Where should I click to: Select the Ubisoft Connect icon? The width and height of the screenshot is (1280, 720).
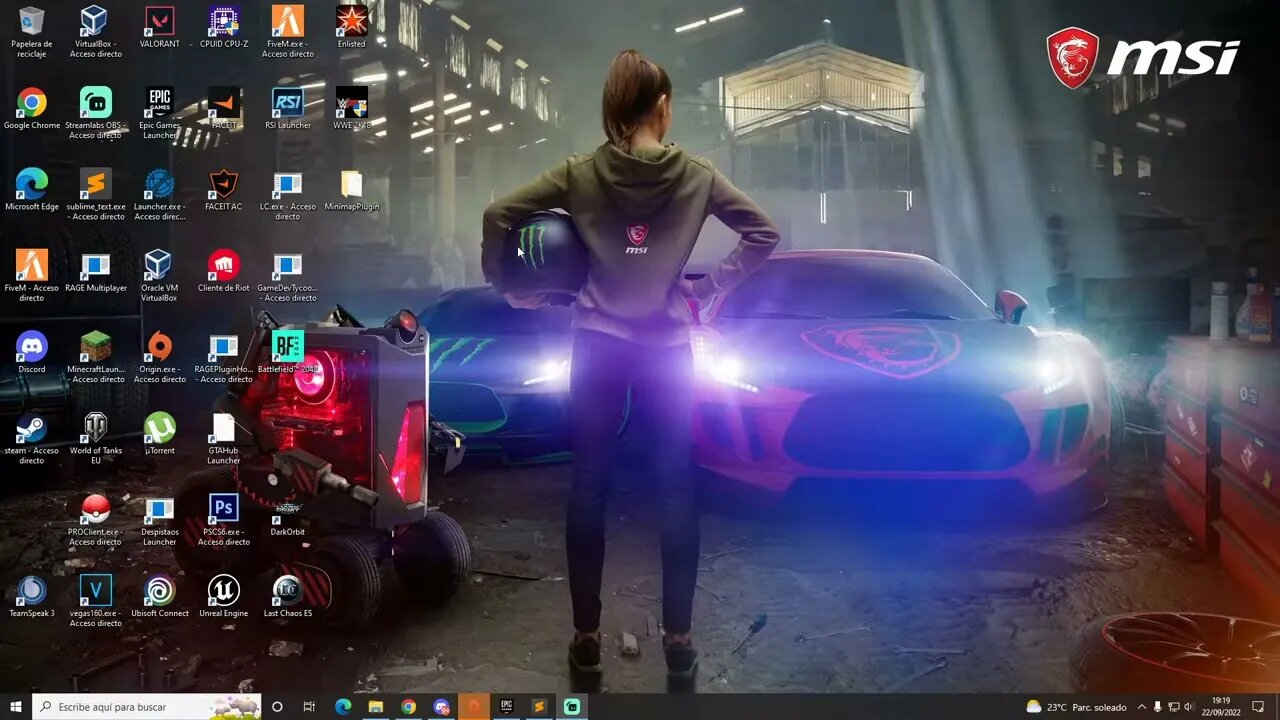[160, 596]
